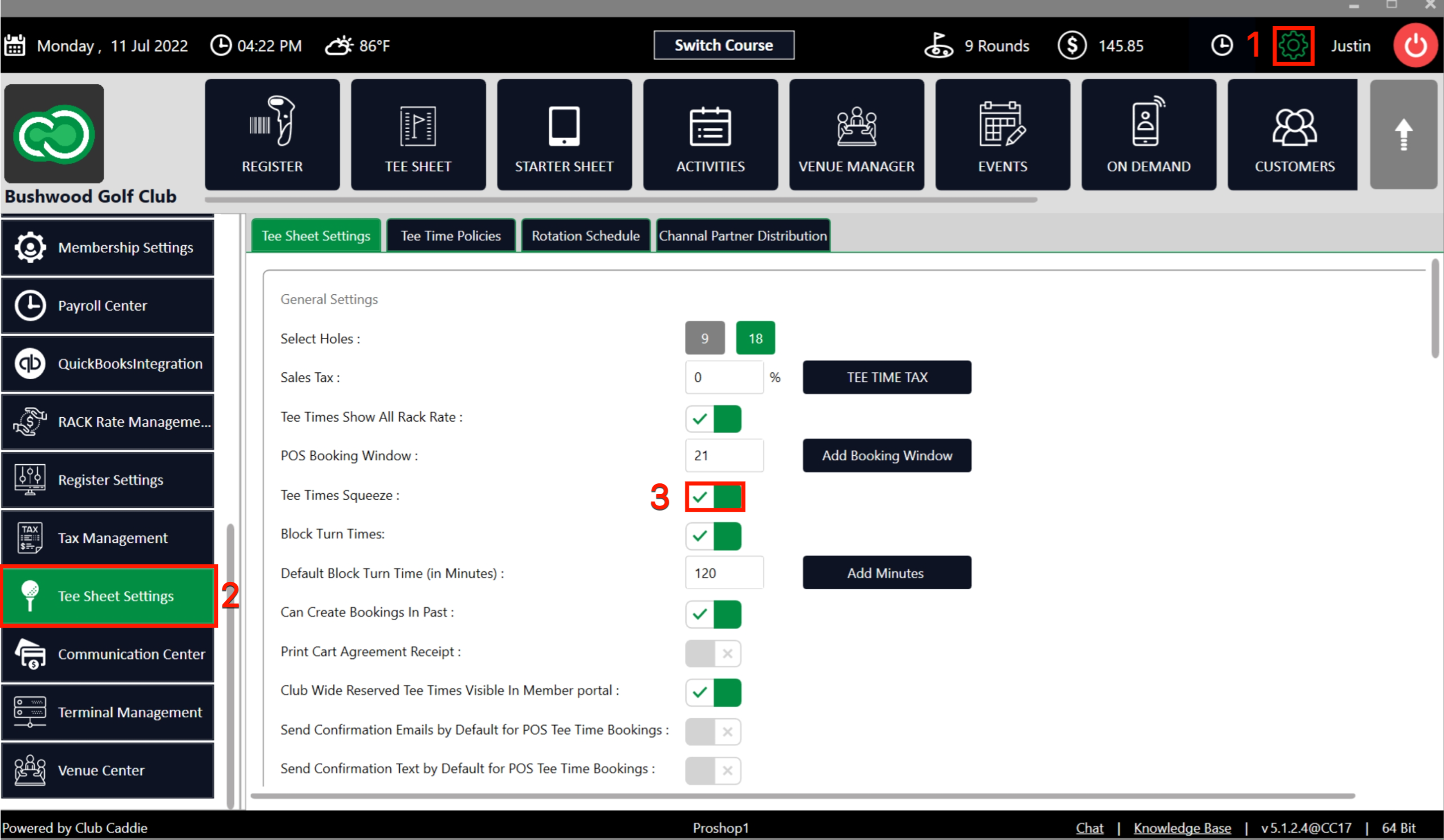
Task: Open the Knowledge Base link
Action: coord(1182,828)
